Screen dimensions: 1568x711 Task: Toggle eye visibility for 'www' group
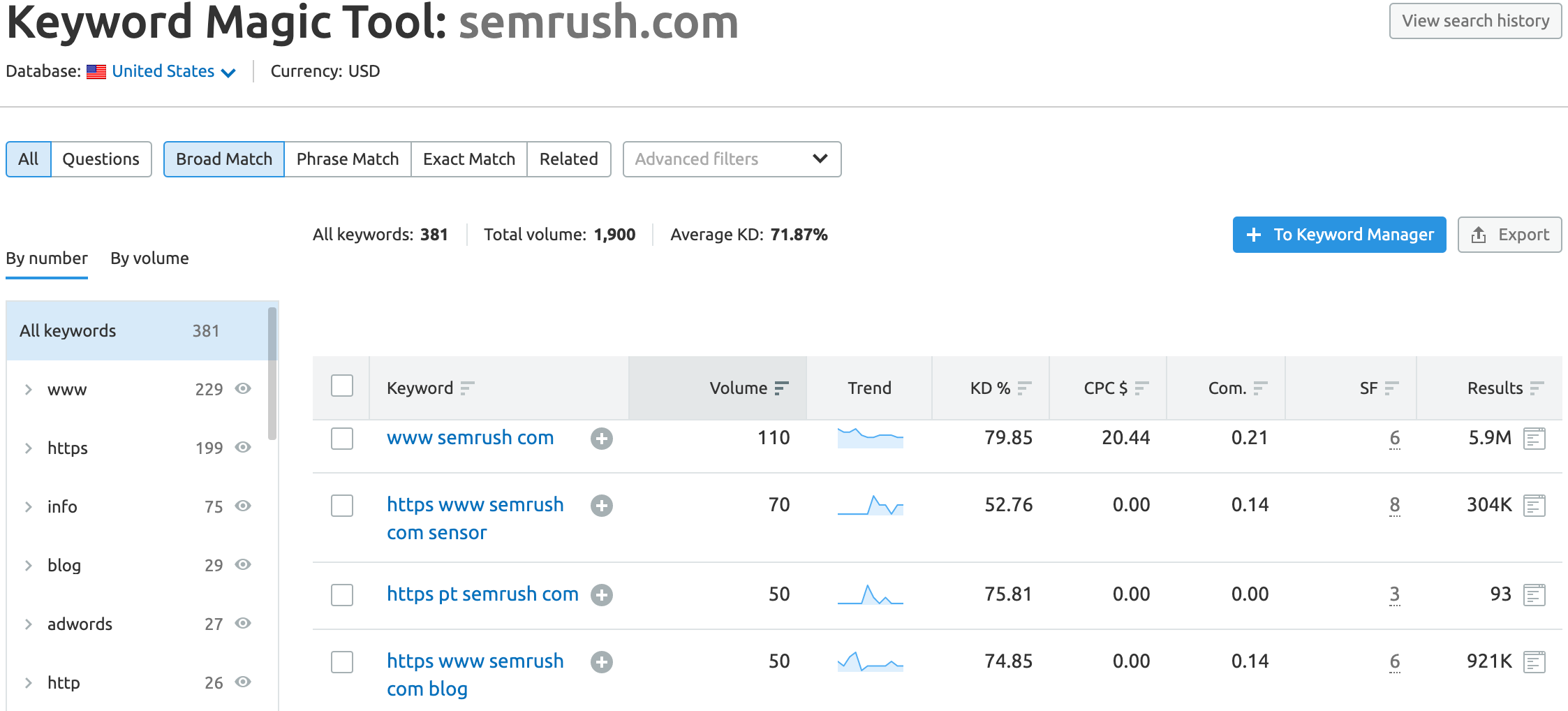point(243,388)
